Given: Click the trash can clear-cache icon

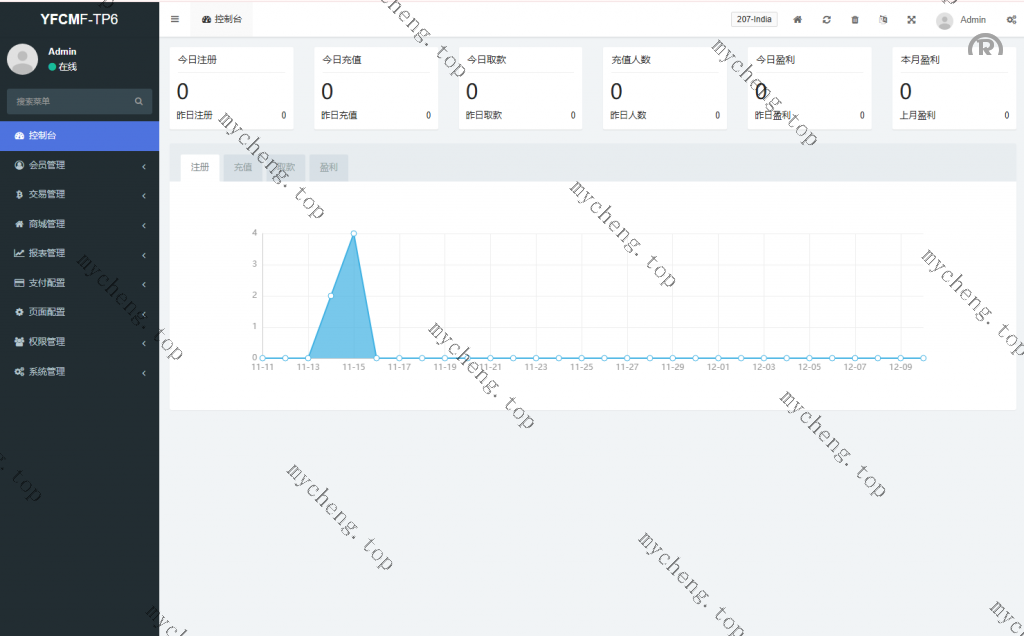Looking at the screenshot, I should pos(854,19).
